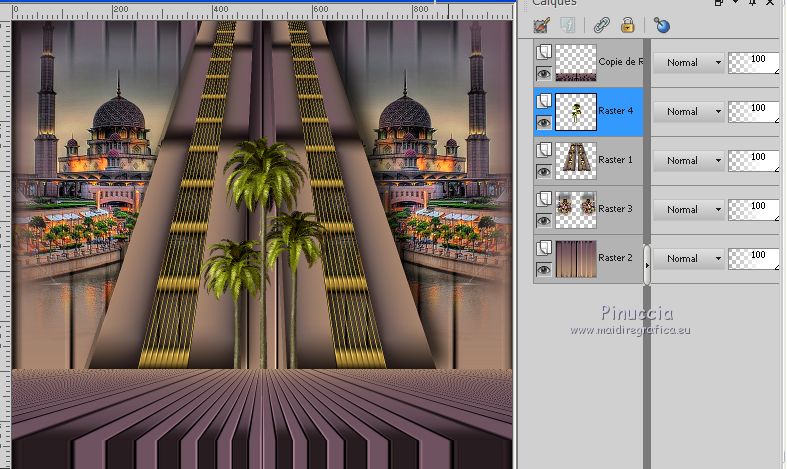This screenshot has width=787, height=469.
Task: Toggle the Raster 3 eye icon
Action: click(x=544, y=221)
